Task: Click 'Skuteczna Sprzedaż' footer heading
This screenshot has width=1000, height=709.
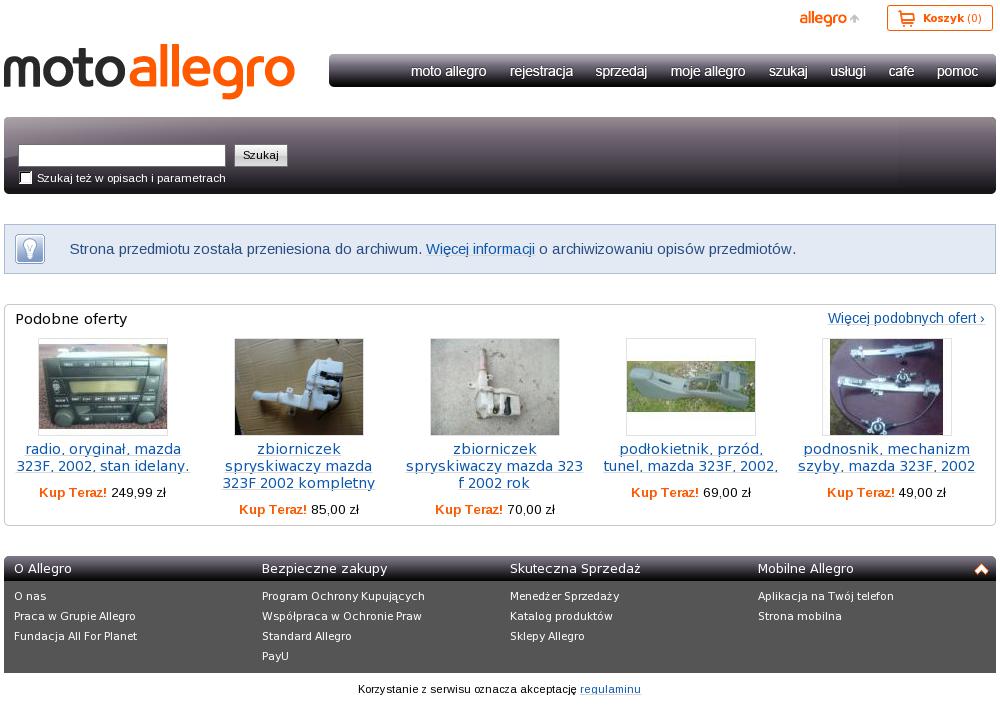Action: [575, 569]
